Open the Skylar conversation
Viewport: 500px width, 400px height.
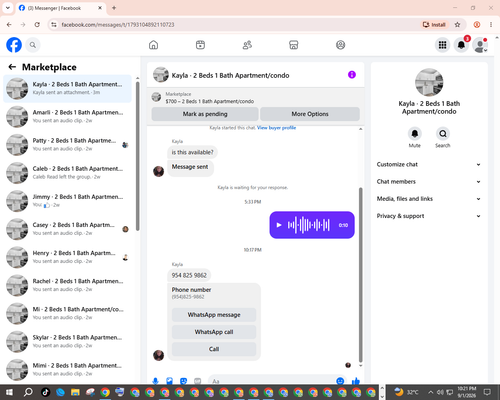pyautogui.click(x=67, y=342)
